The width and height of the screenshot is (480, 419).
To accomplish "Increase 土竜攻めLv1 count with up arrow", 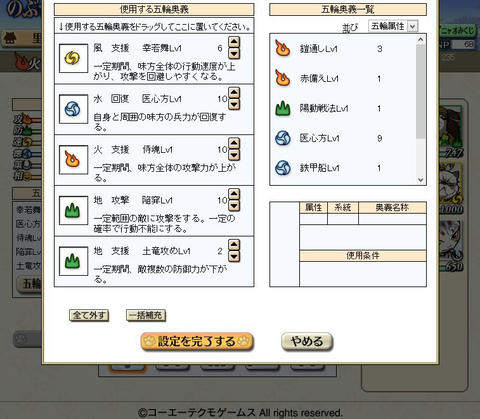I will (x=234, y=244).
